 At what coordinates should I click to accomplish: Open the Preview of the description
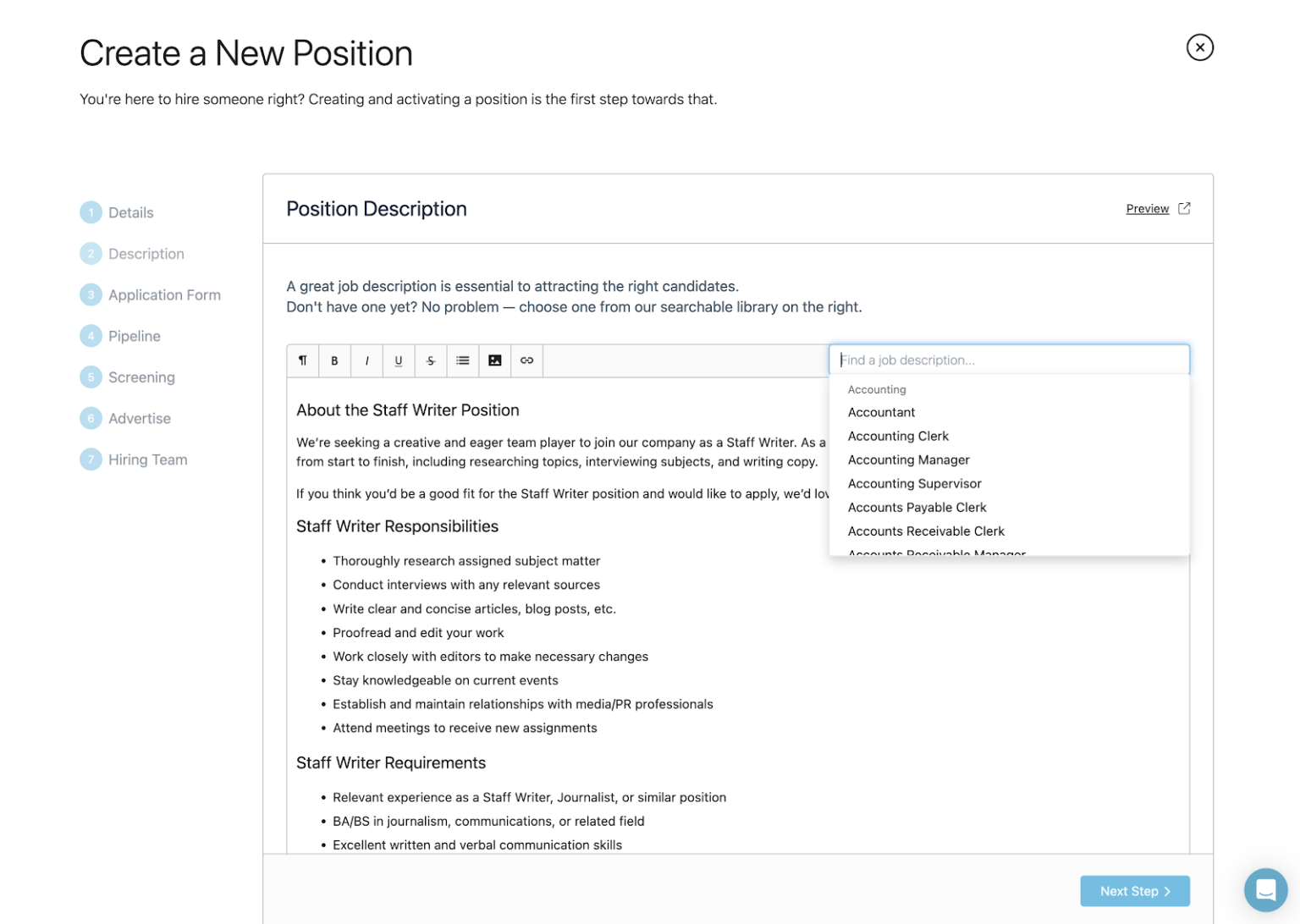[1148, 208]
